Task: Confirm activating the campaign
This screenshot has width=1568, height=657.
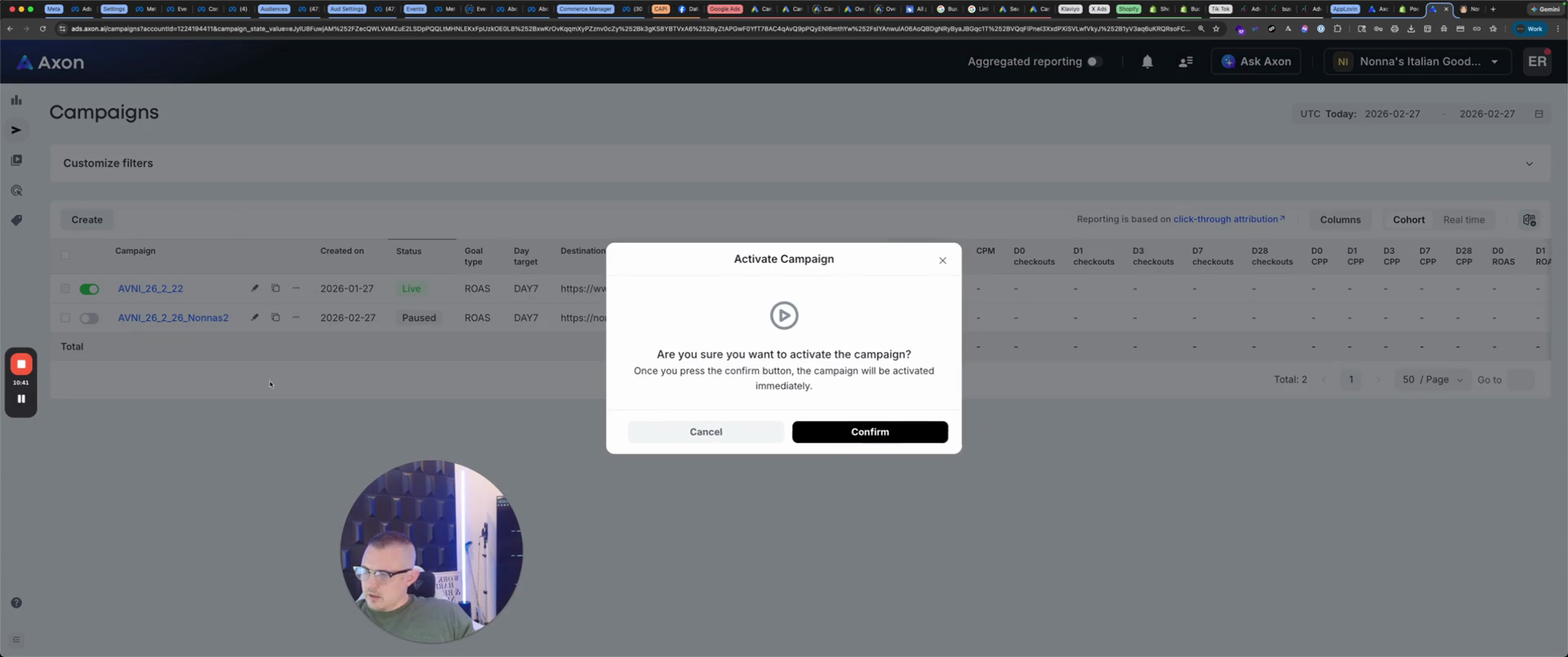Action: coord(870,432)
